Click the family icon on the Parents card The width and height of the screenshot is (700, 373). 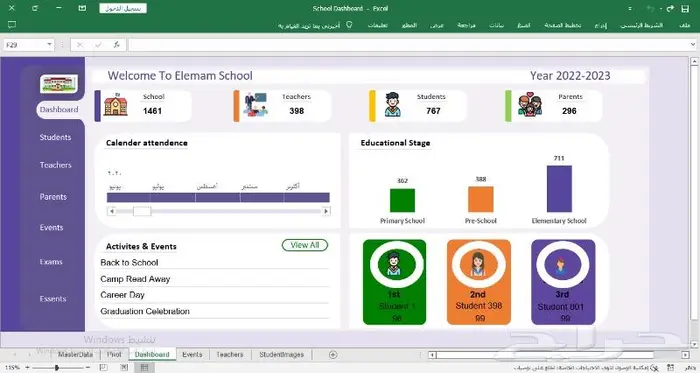coord(530,104)
